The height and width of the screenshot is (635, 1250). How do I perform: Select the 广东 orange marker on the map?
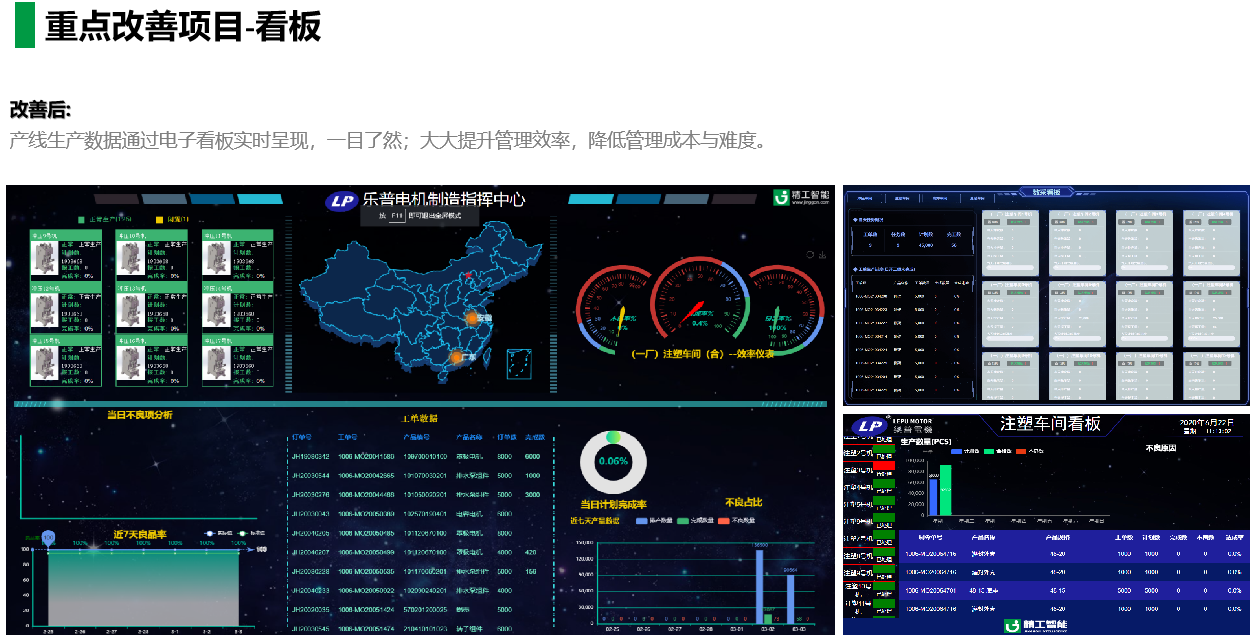pos(456,357)
